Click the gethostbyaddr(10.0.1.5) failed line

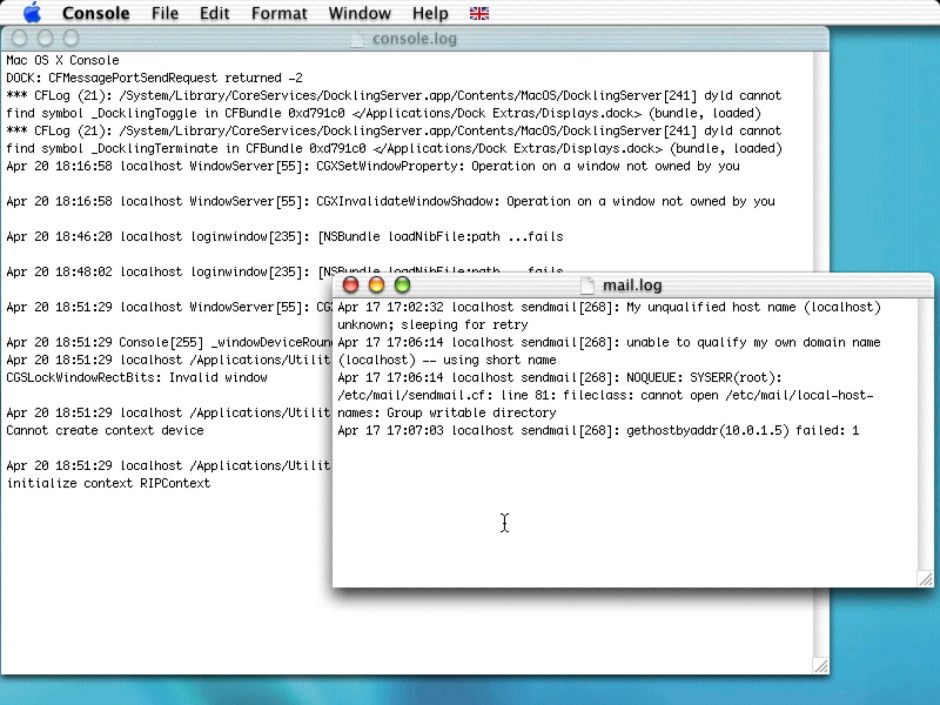(598, 430)
